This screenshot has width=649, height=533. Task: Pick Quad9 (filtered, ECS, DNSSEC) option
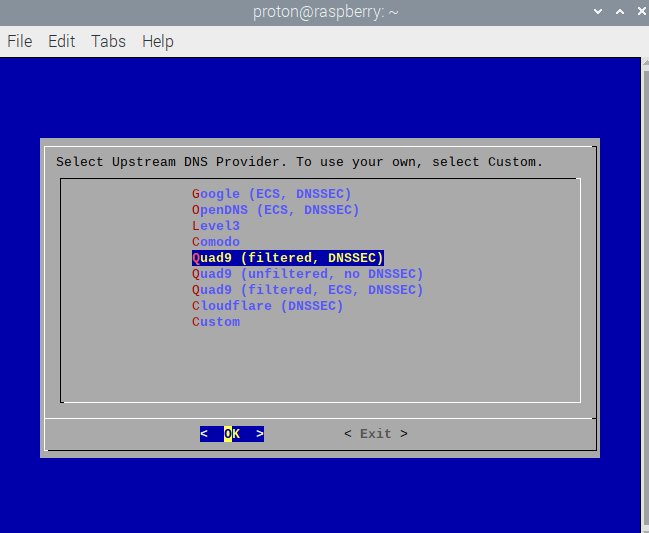pyautogui.click(x=307, y=290)
